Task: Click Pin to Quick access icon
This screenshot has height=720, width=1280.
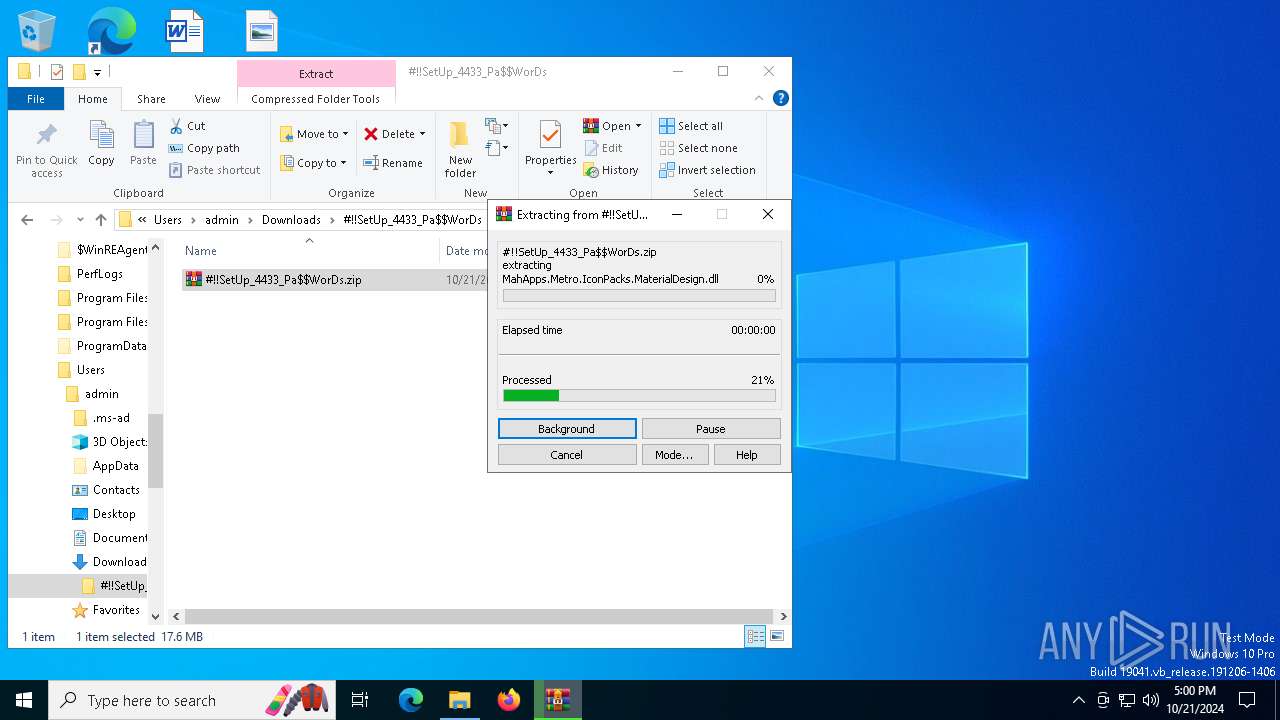Action: click(x=47, y=150)
